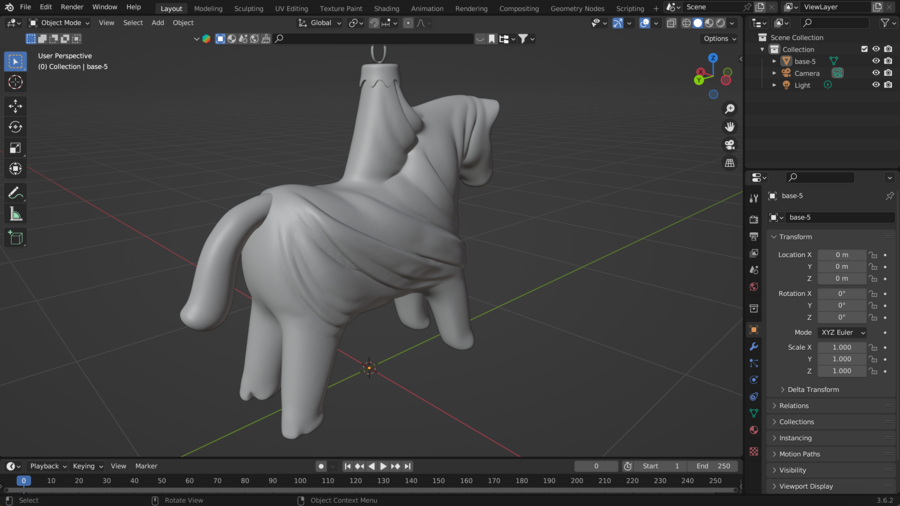Choose the Annotate tool

click(x=15, y=193)
